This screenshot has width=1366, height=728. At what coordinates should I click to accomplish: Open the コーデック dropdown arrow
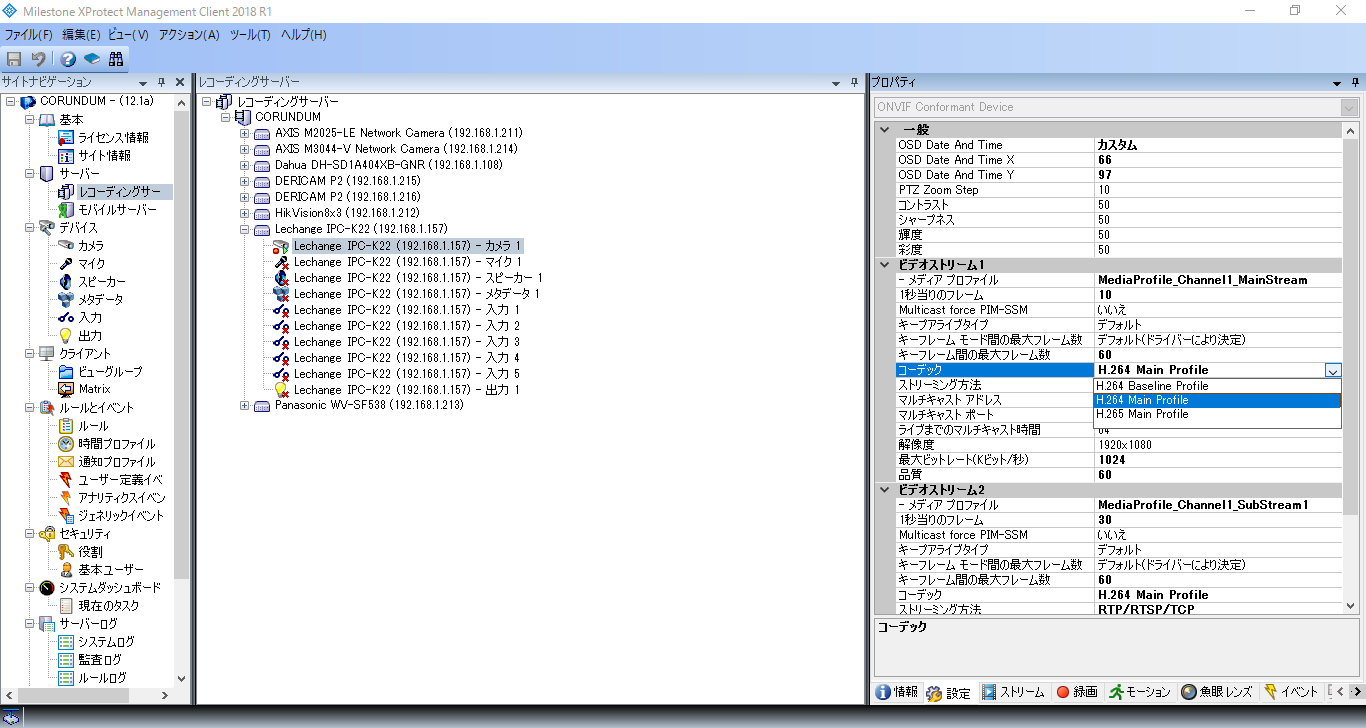[1332, 370]
